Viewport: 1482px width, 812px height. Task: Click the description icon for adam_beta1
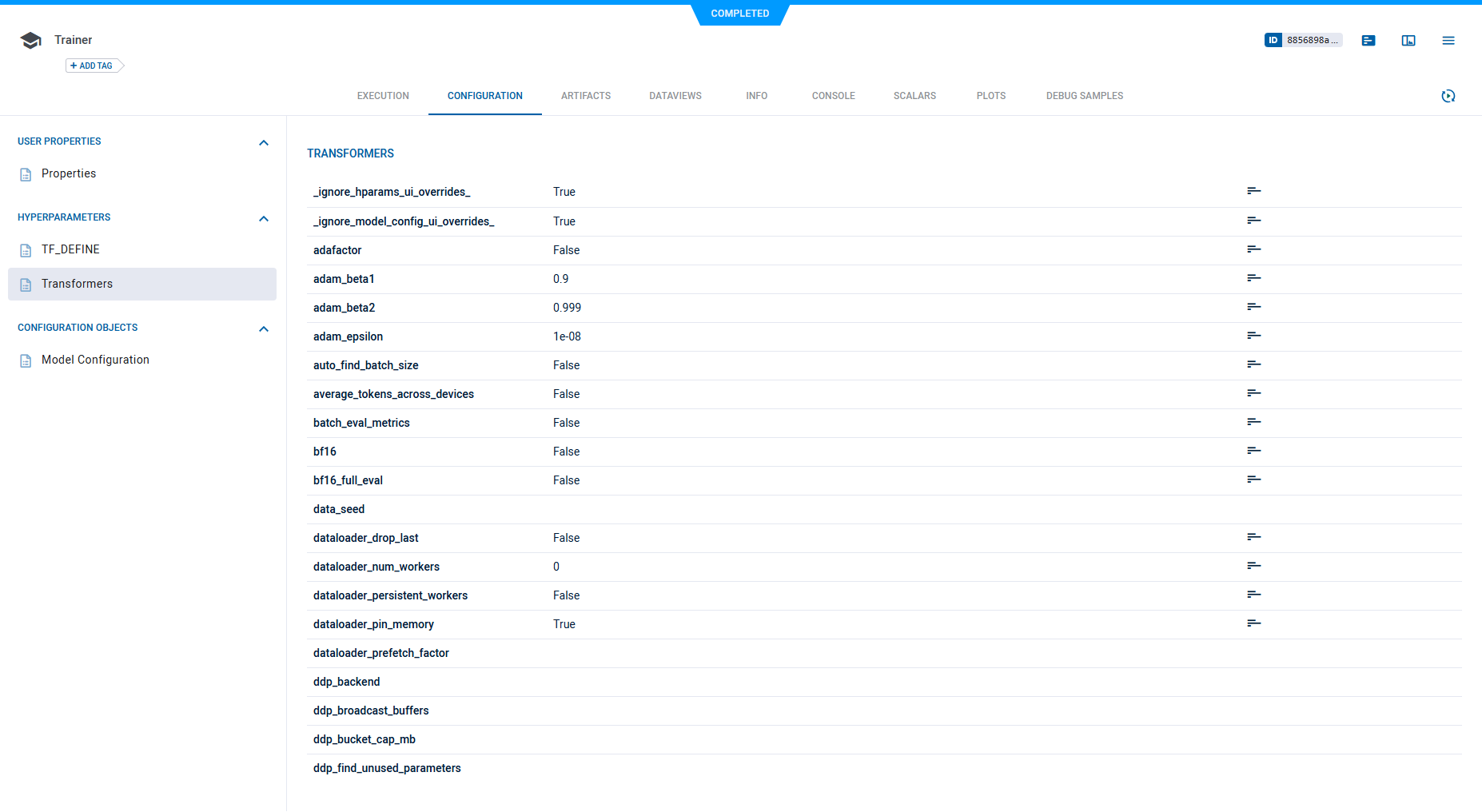[x=1253, y=278]
